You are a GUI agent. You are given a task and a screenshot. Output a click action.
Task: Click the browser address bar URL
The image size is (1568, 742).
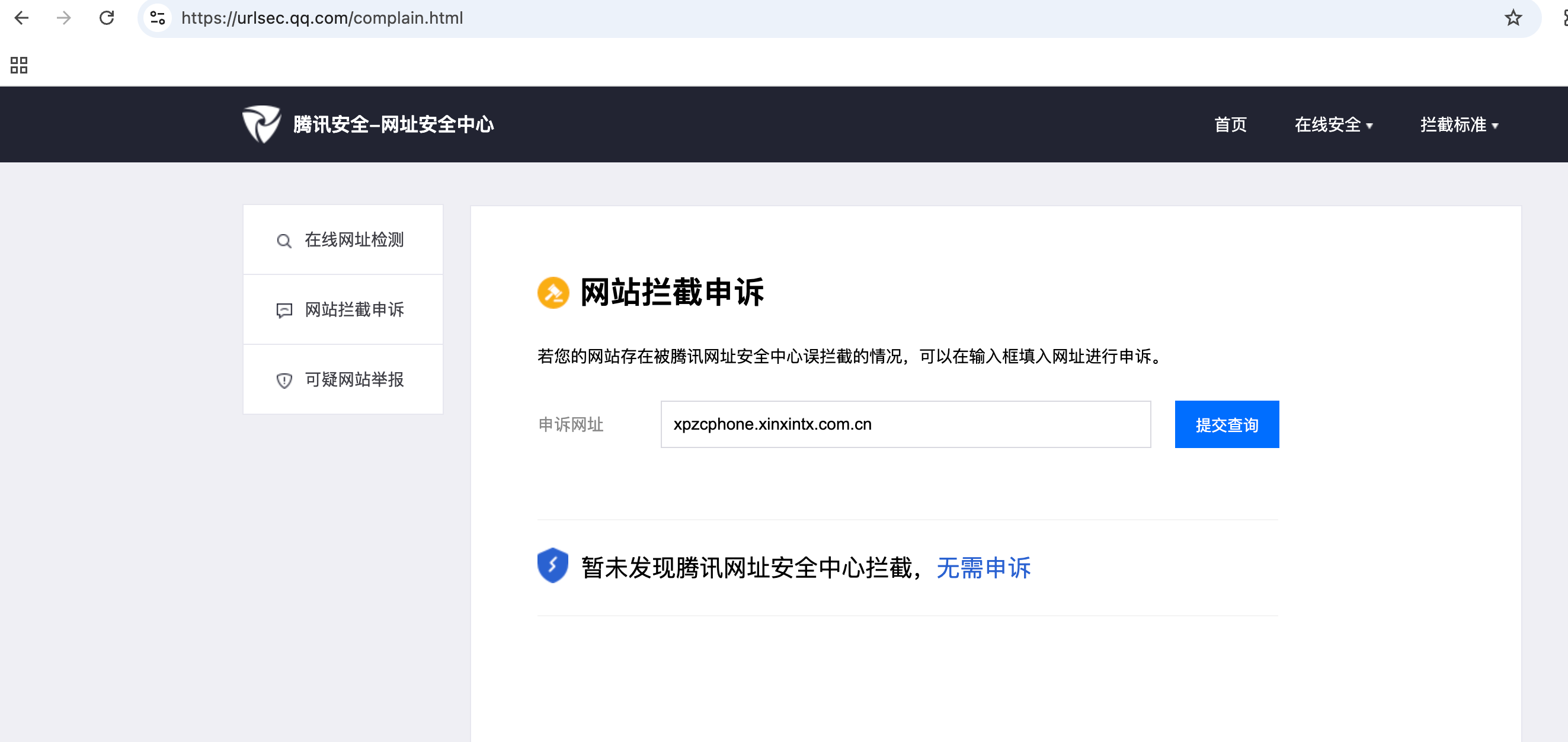(322, 18)
